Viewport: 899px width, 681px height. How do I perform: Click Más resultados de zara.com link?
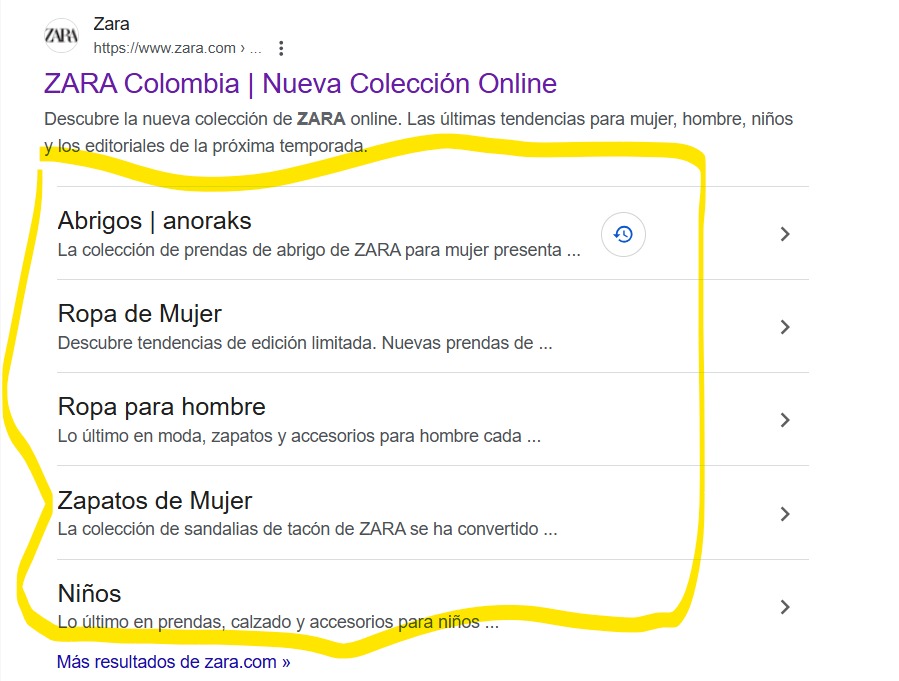[174, 662]
